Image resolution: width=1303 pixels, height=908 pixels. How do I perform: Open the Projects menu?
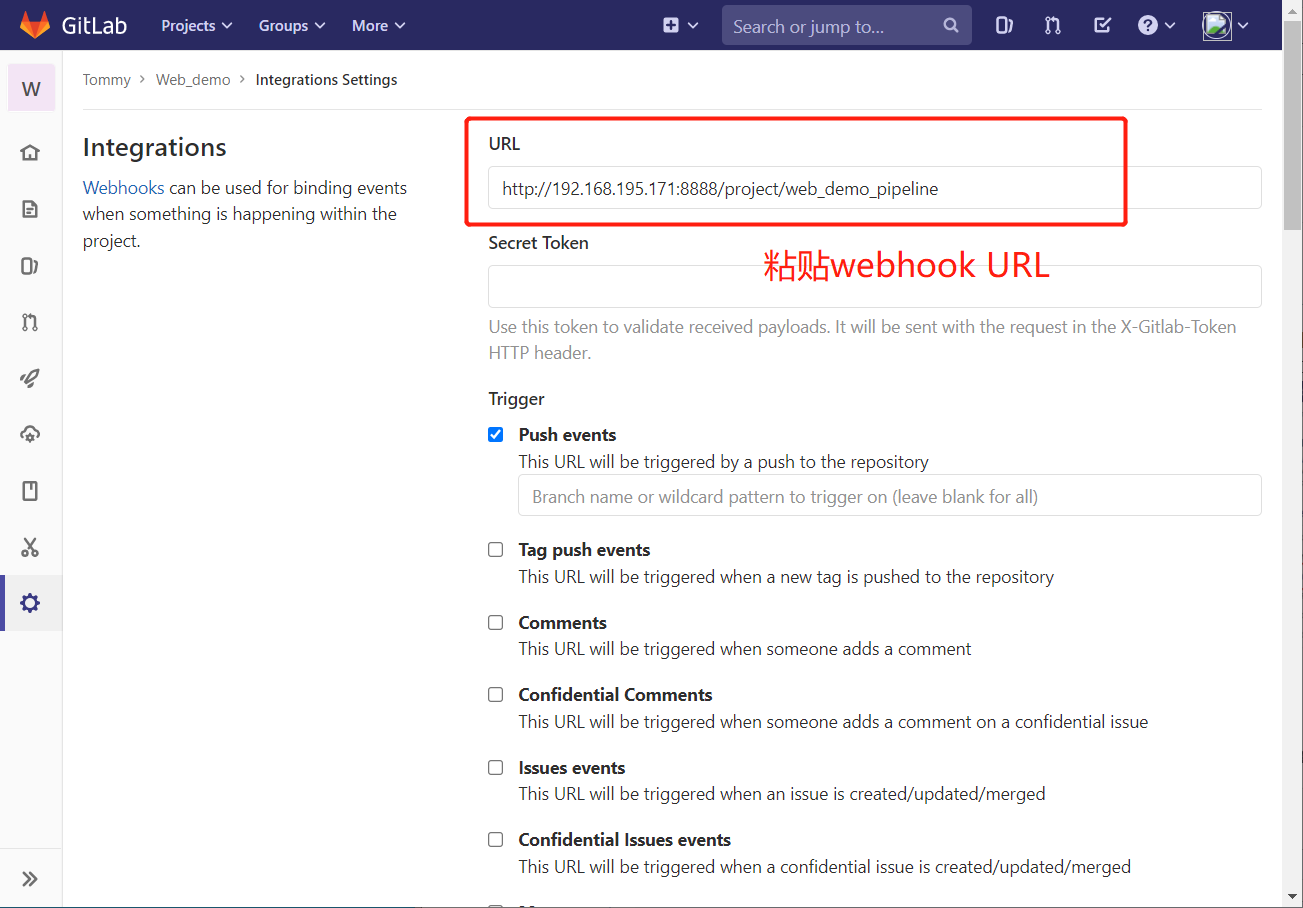click(196, 25)
